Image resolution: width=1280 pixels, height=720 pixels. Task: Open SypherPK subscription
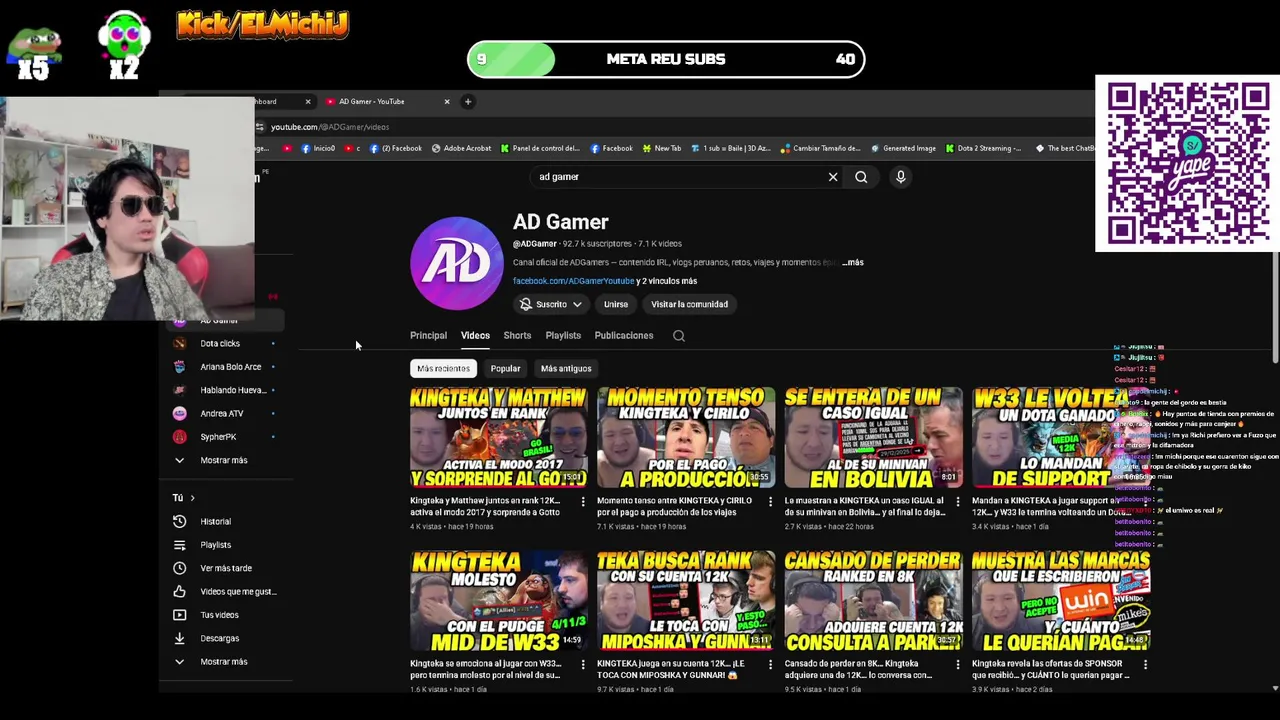click(x=220, y=437)
